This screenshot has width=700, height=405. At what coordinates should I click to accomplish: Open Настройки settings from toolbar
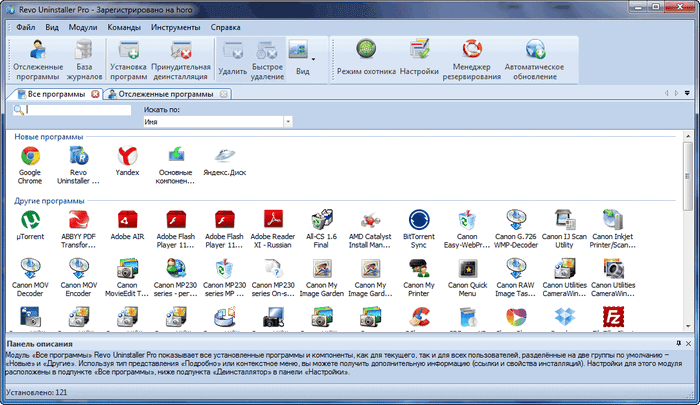[419, 60]
